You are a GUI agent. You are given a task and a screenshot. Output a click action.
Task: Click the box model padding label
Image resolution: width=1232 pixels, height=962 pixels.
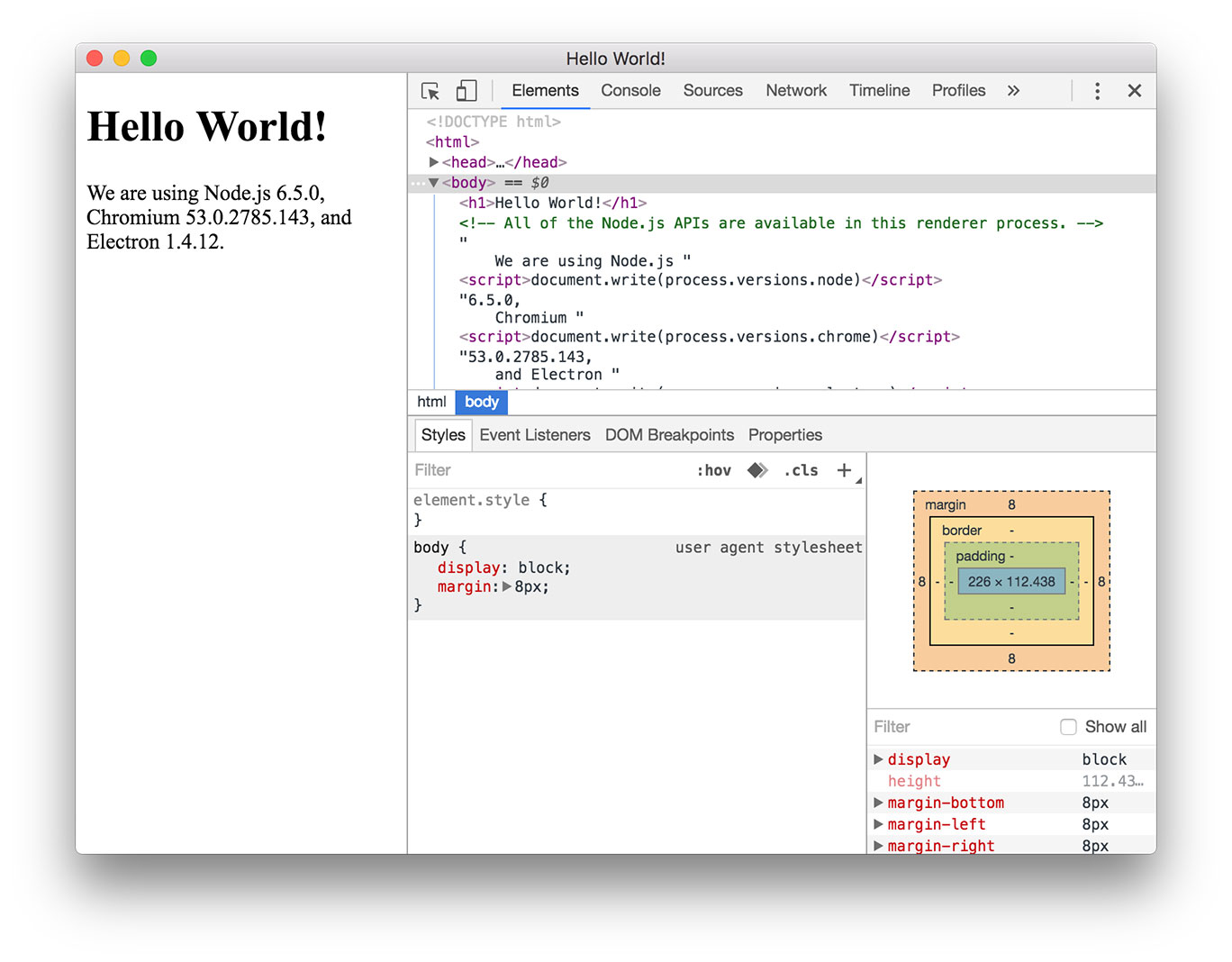pos(980,556)
